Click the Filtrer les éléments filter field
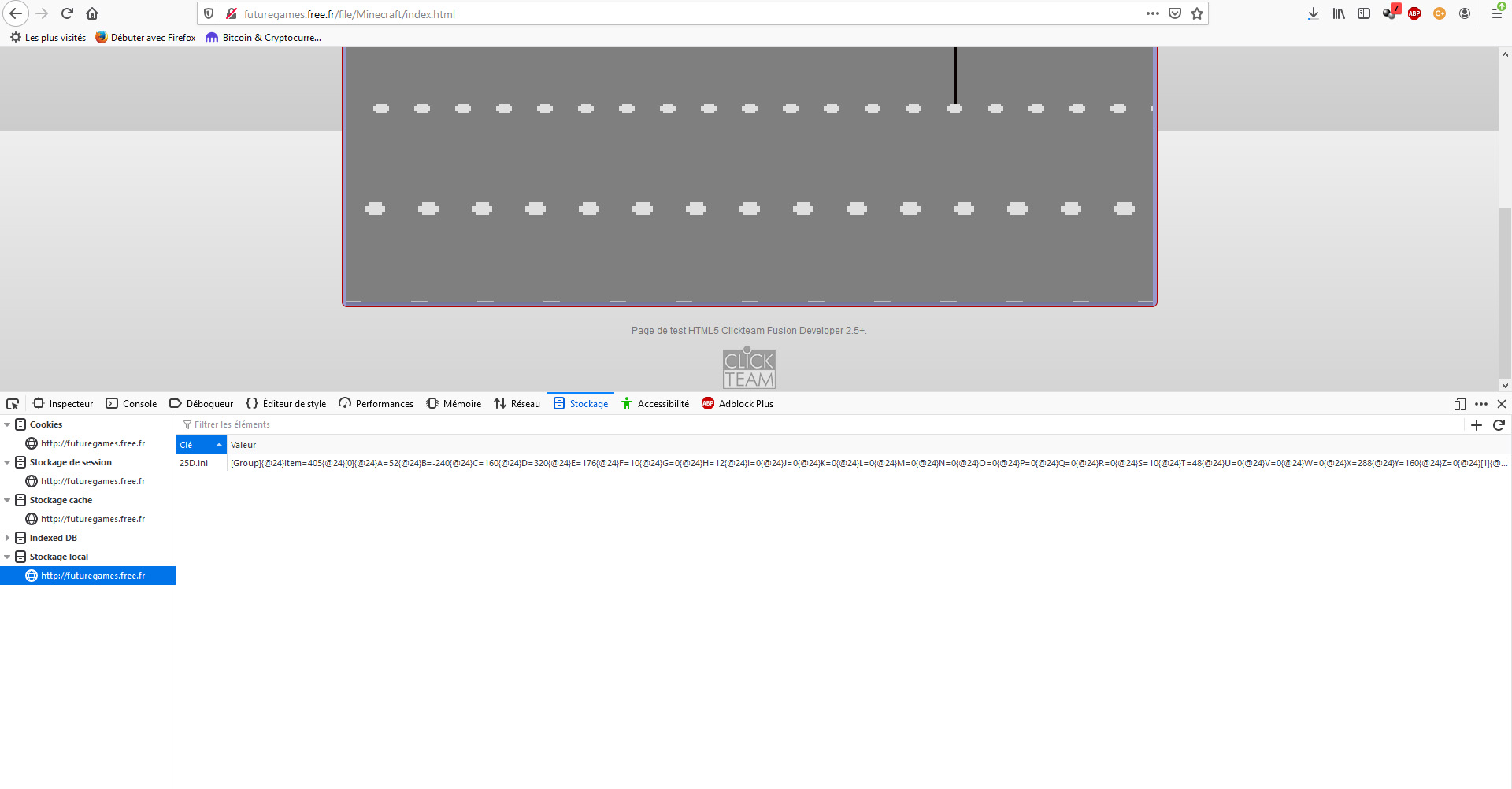The width and height of the screenshot is (1512, 789). (394, 425)
